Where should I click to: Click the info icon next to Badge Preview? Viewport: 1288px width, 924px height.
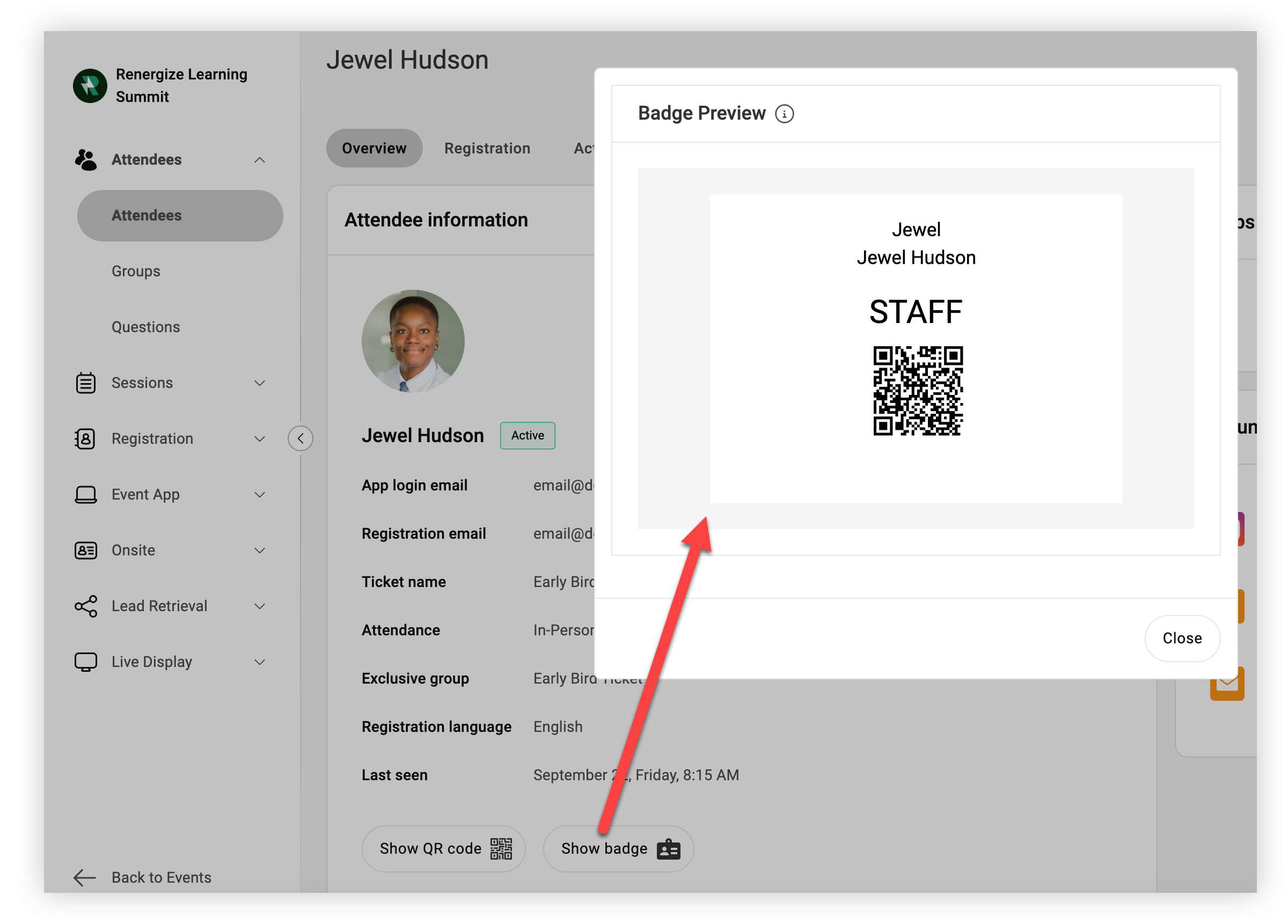[x=784, y=114]
